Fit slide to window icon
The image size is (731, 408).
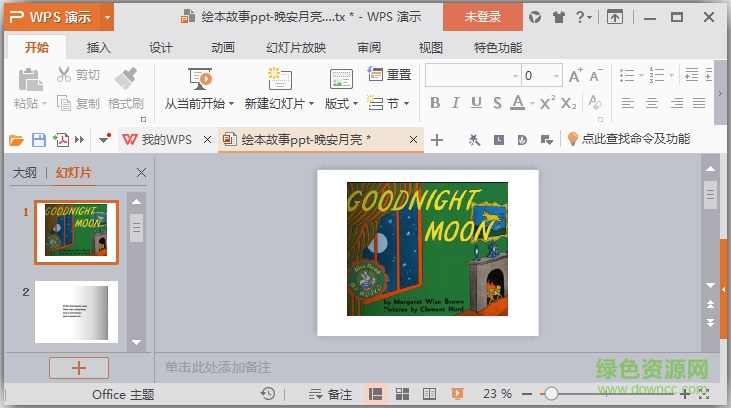[x=704, y=394]
